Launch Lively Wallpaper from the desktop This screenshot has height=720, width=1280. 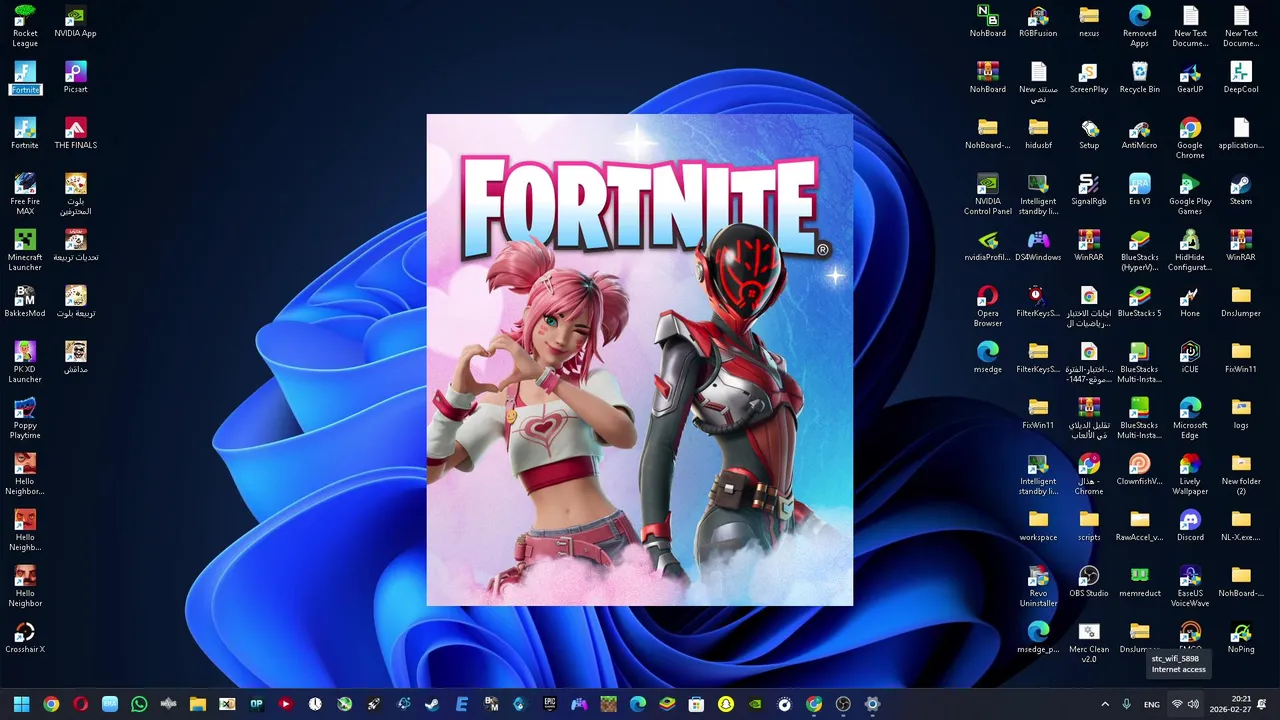1190,474
